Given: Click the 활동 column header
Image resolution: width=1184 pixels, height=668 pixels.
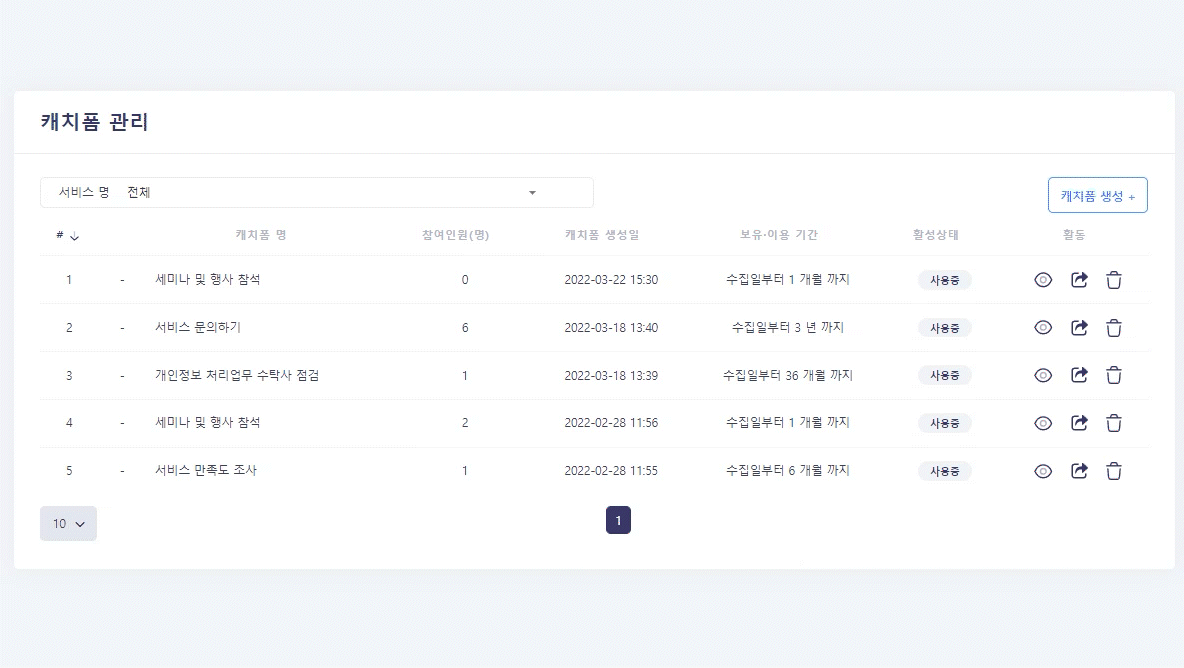Looking at the screenshot, I should [1074, 235].
